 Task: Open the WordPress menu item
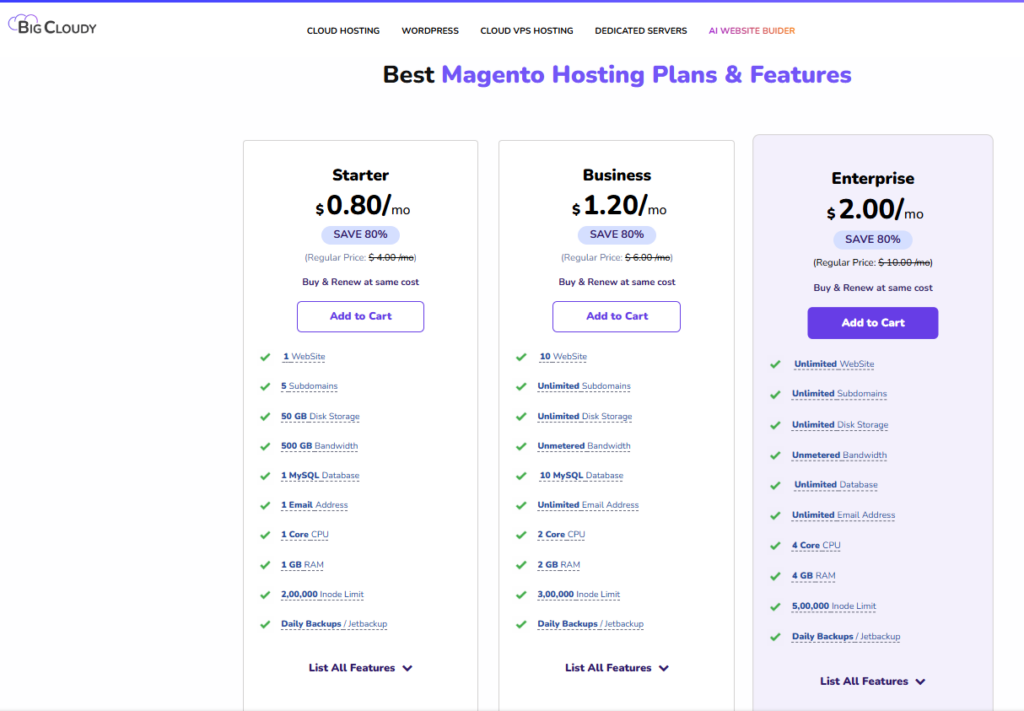click(430, 31)
